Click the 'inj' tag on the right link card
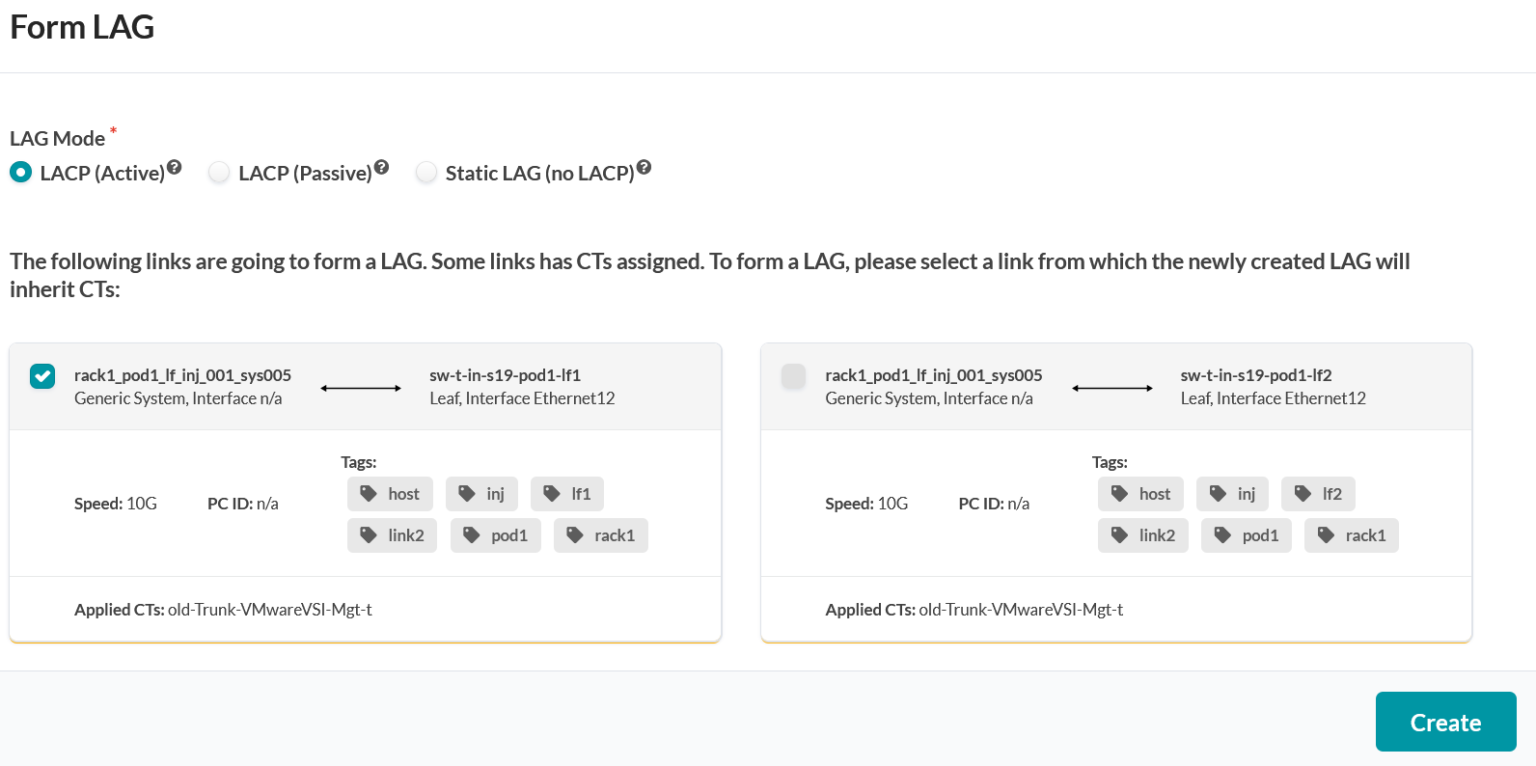Viewport: 1536px width, 766px height. coord(1232,493)
